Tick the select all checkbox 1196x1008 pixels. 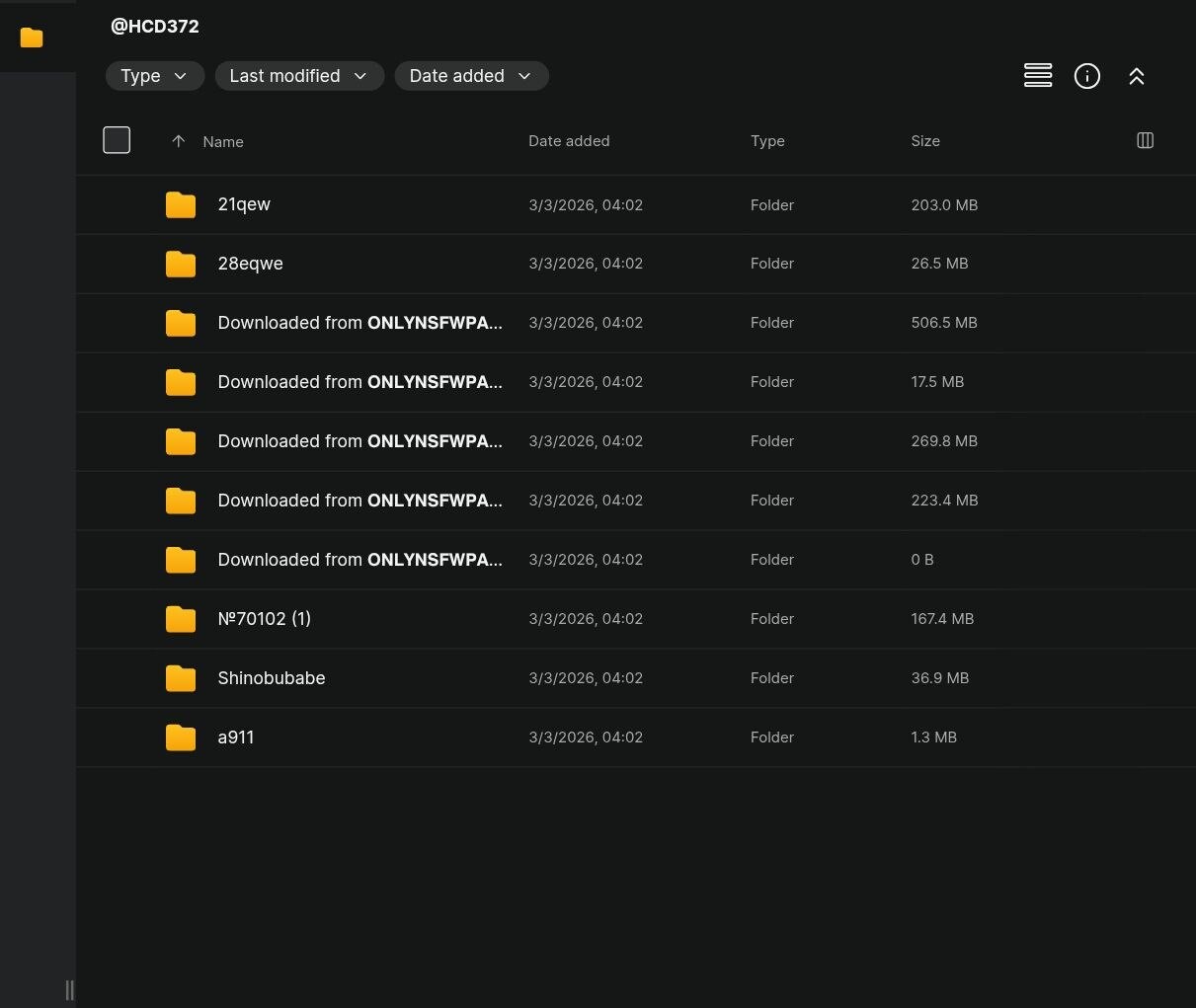[117, 140]
